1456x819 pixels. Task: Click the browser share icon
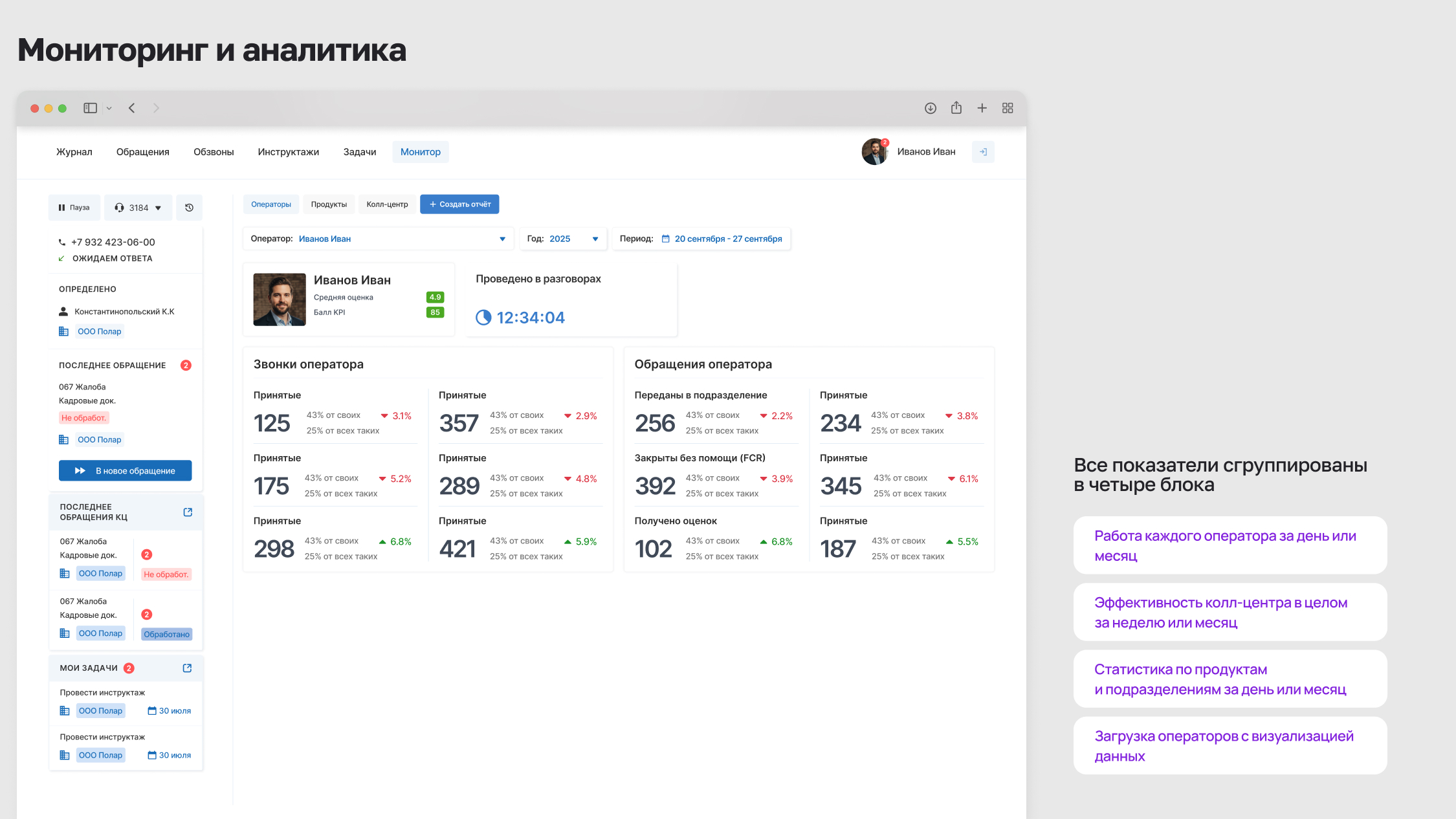956,108
